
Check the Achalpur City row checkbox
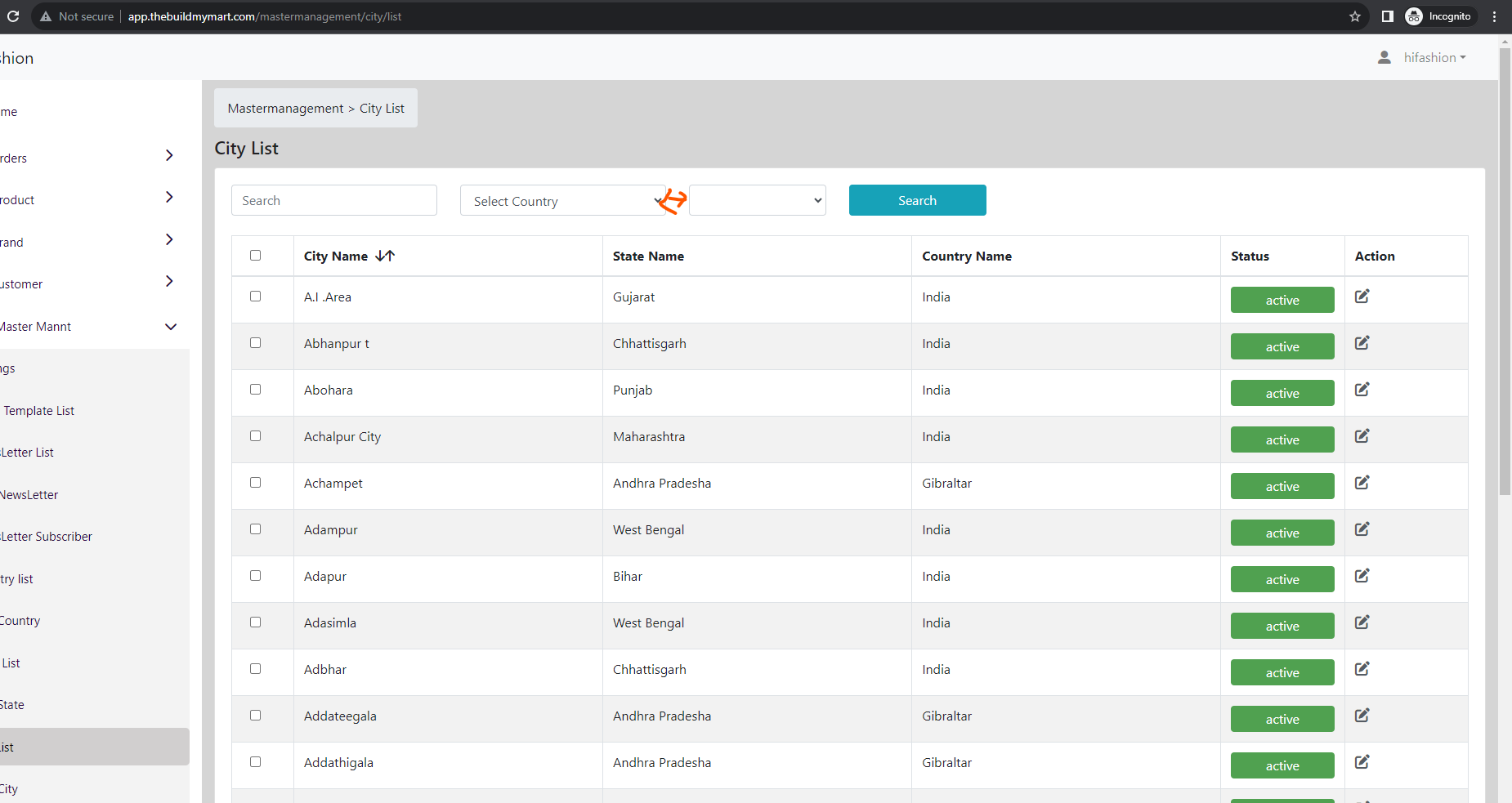pos(255,435)
